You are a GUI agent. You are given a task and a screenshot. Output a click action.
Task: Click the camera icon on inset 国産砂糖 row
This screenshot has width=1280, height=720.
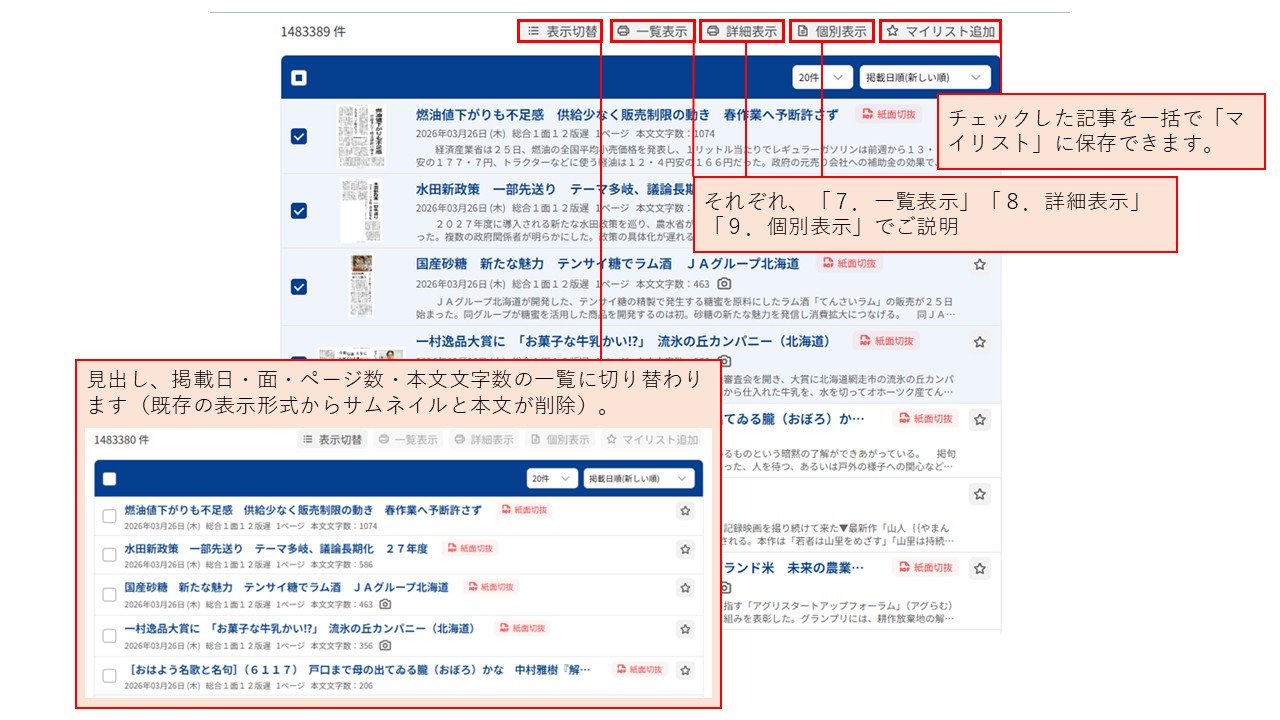tap(385, 604)
